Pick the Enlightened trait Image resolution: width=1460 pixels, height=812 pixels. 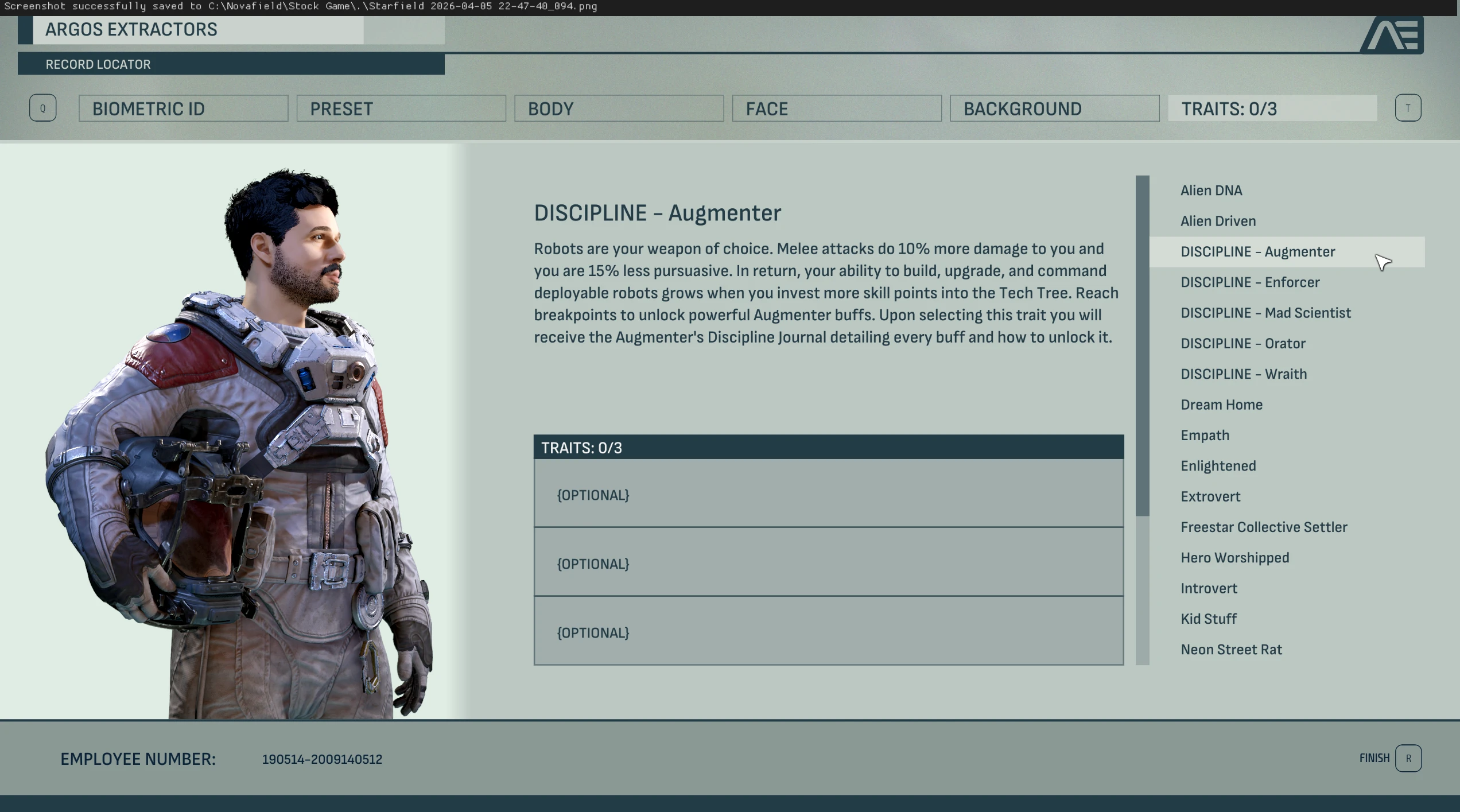tap(1287, 466)
